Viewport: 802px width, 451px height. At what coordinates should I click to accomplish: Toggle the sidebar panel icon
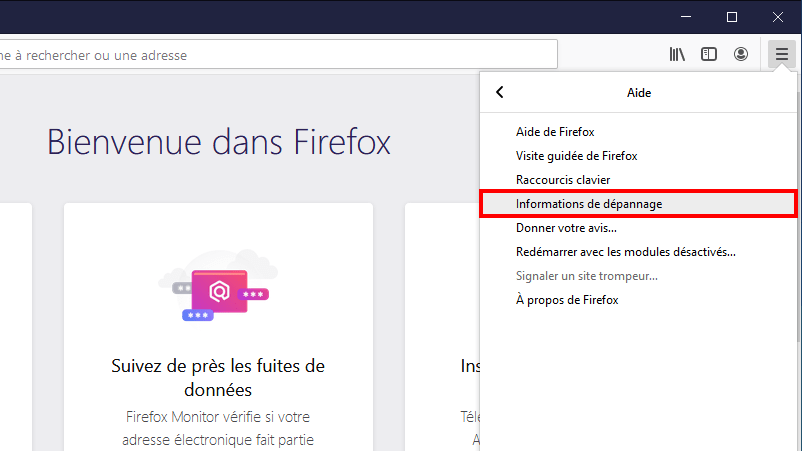coord(709,54)
